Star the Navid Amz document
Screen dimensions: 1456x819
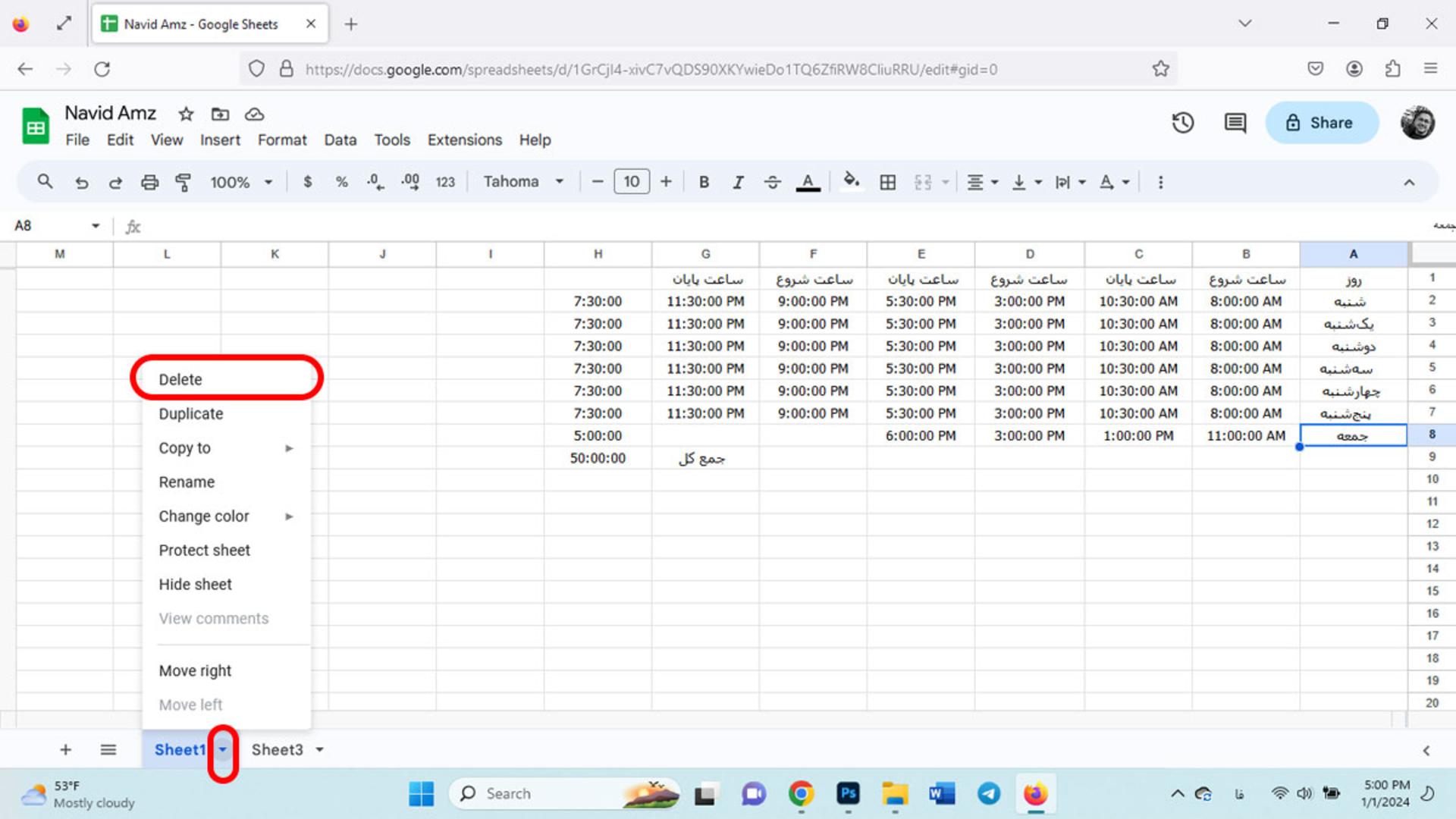[186, 114]
